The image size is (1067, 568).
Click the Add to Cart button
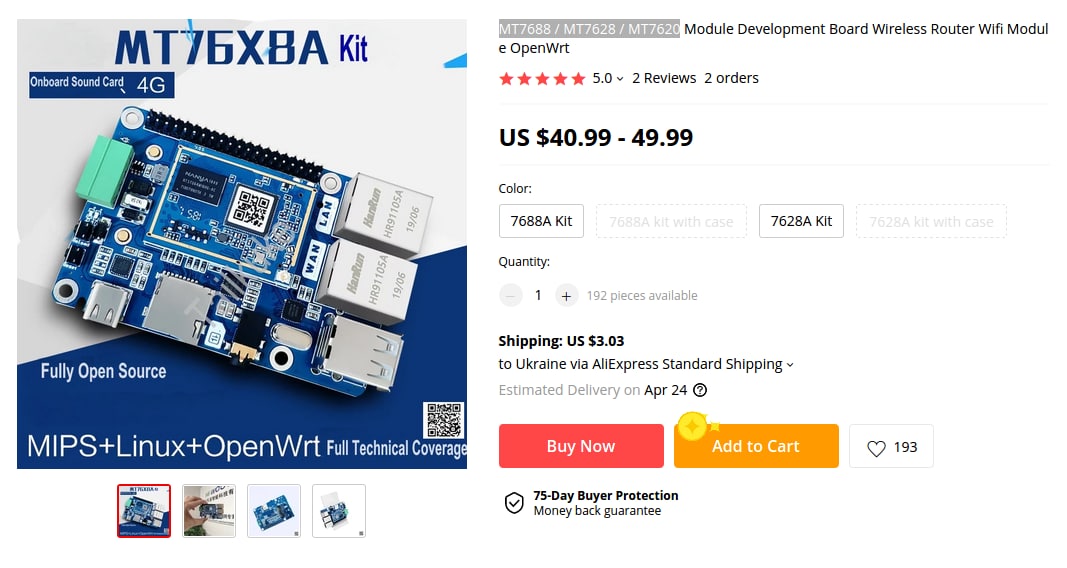(756, 446)
